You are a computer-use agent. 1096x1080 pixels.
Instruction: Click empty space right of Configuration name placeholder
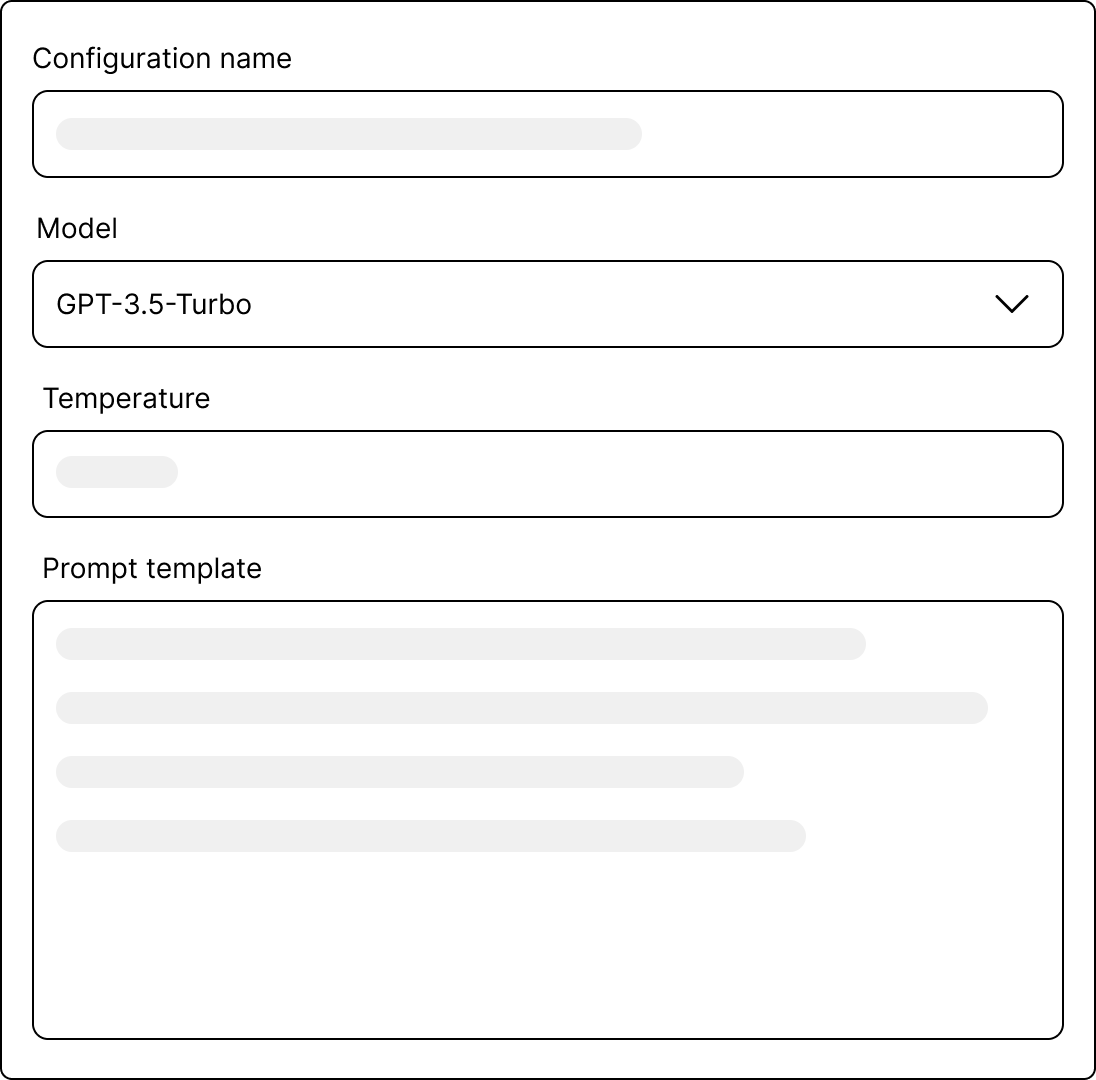pos(850,134)
